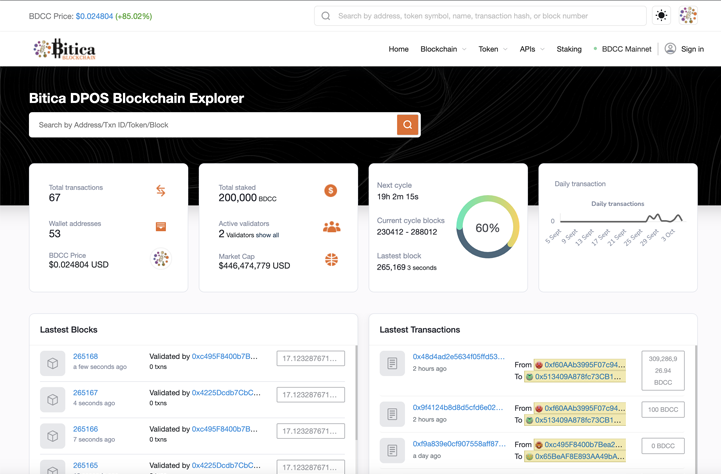Viewport: 721px width, 474px height.
Task: Click document icon for transaction 0x9f4124b8d8d5cfd6e02
Action: (392, 414)
